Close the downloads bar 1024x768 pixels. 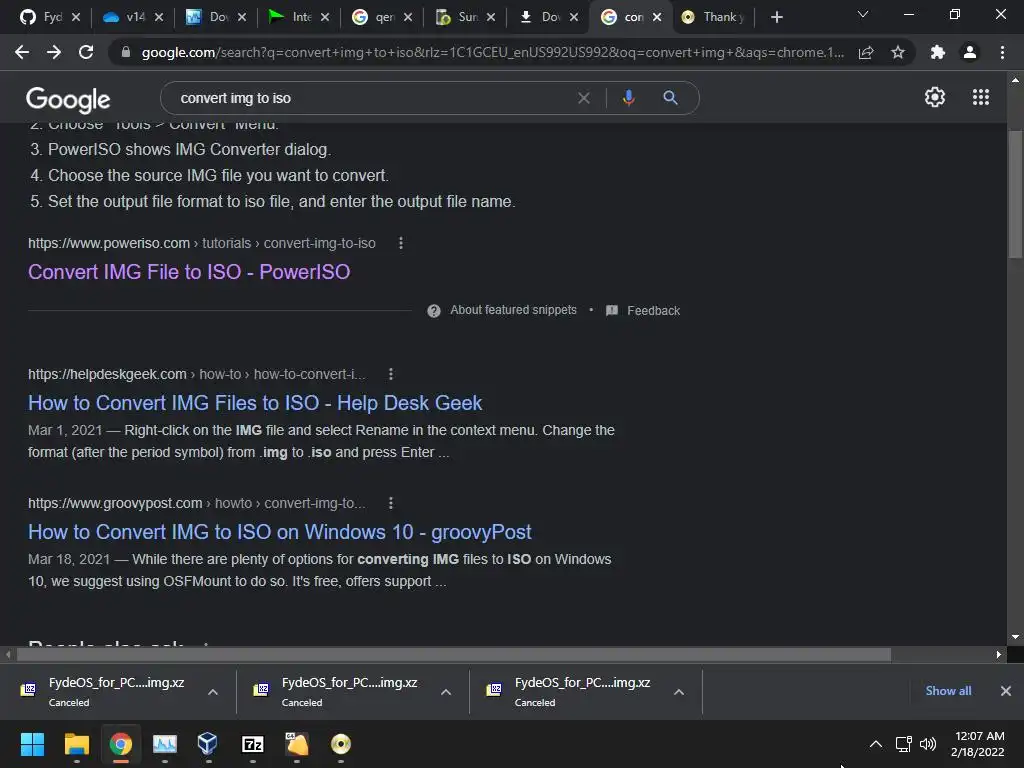coord(1006,691)
